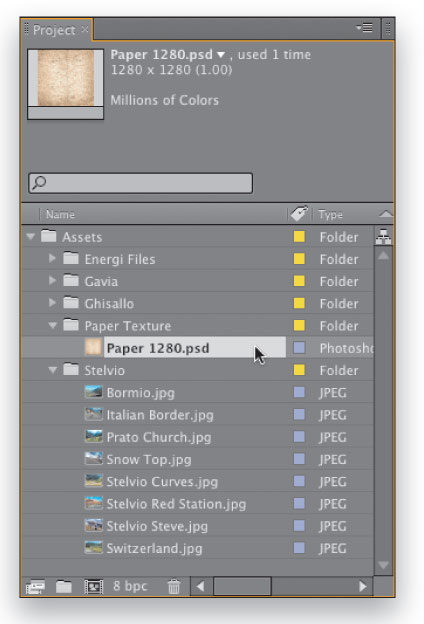Open the Paper 1280.psd usage dropdown

(221, 55)
